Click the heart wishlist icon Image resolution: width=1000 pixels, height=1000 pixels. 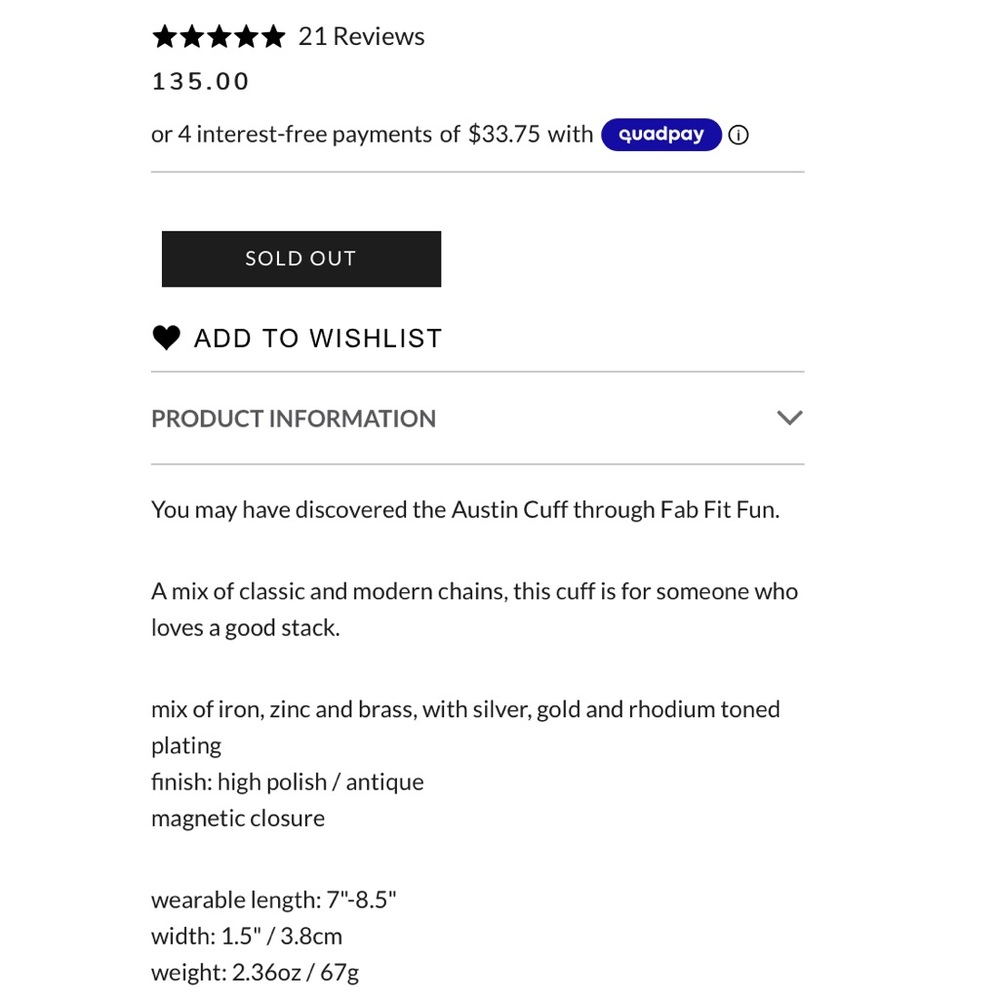click(x=166, y=338)
